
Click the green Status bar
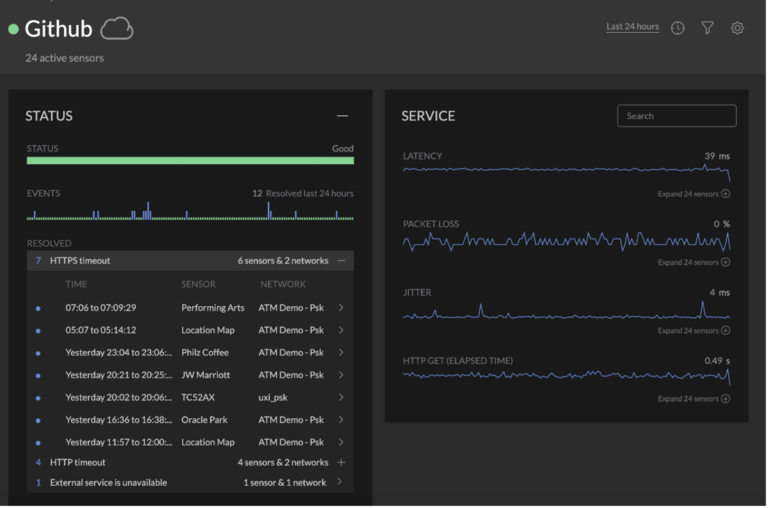coord(190,160)
